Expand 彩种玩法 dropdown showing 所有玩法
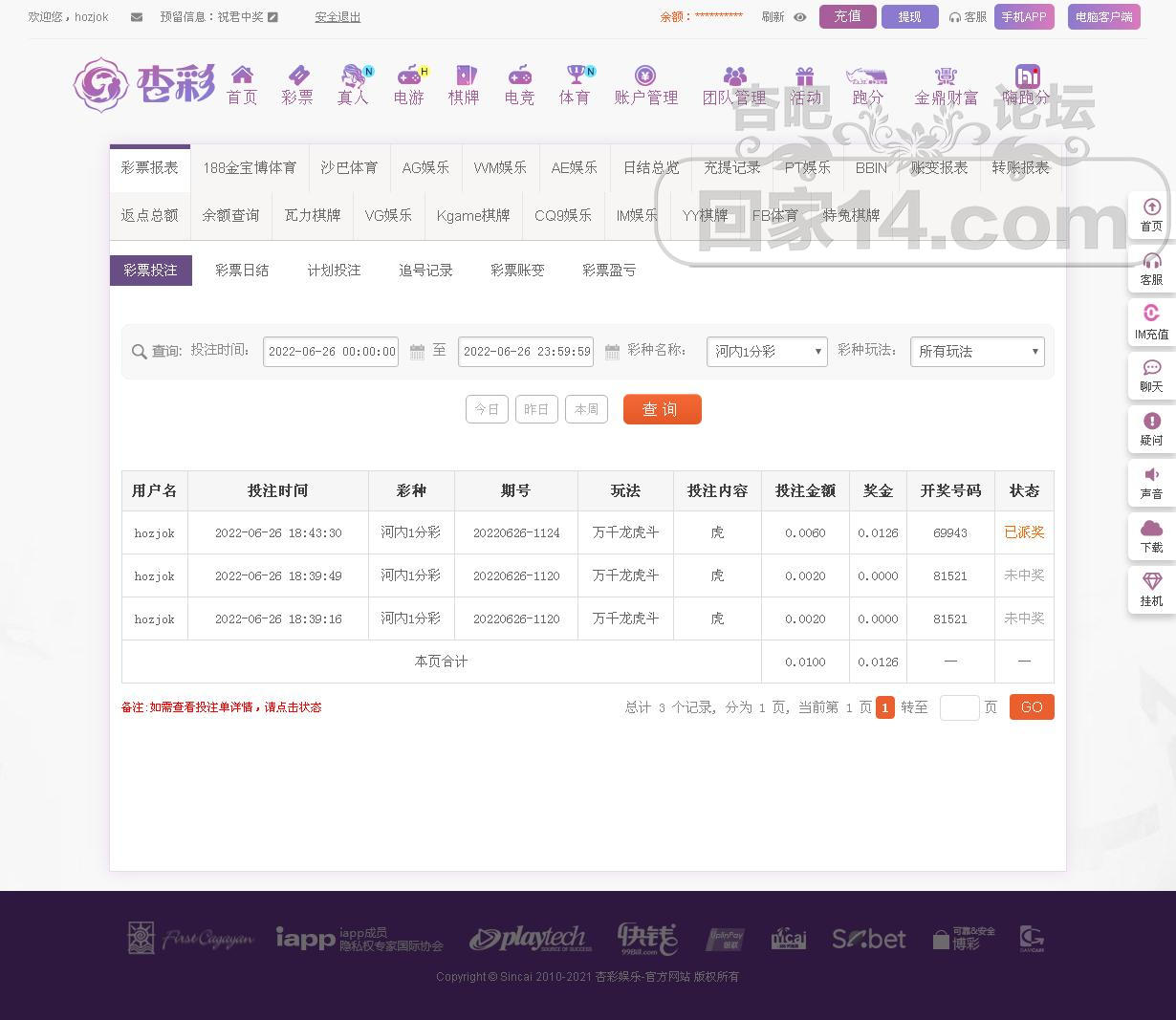 click(x=977, y=352)
